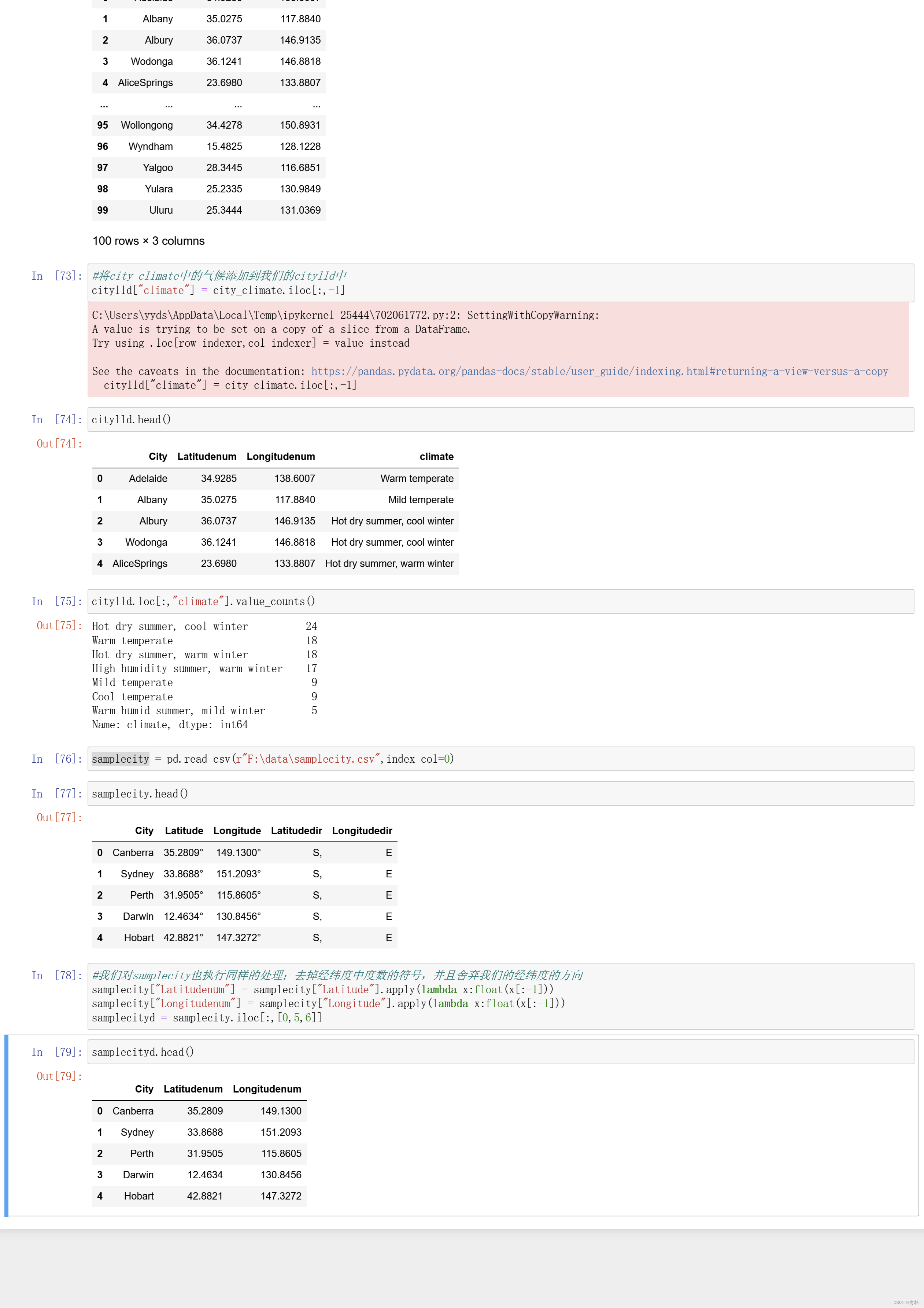Click the Out[79] output prompt

tap(59, 1076)
